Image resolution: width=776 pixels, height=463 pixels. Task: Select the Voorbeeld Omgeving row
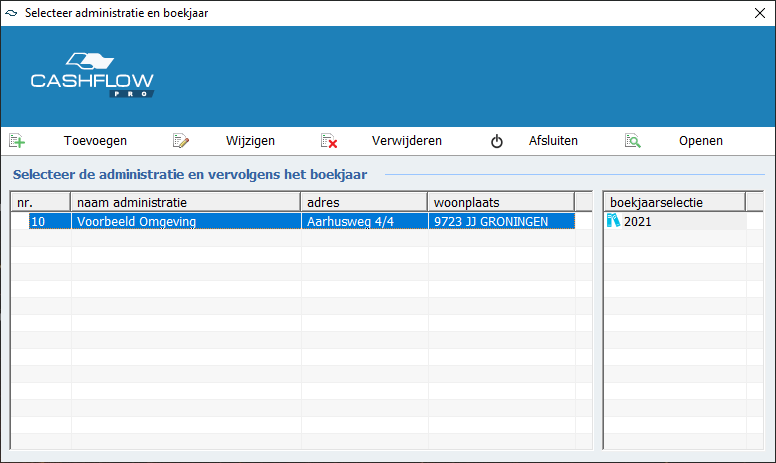tap(302, 221)
